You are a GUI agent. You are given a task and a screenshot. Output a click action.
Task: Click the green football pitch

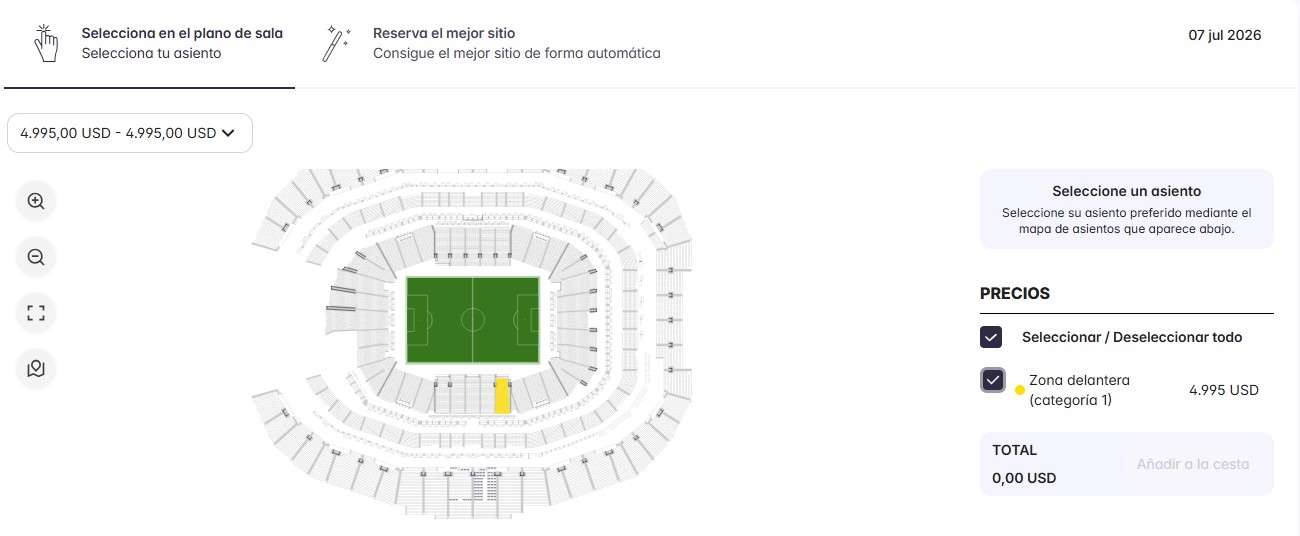pyautogui.click(x=472, y=320)
